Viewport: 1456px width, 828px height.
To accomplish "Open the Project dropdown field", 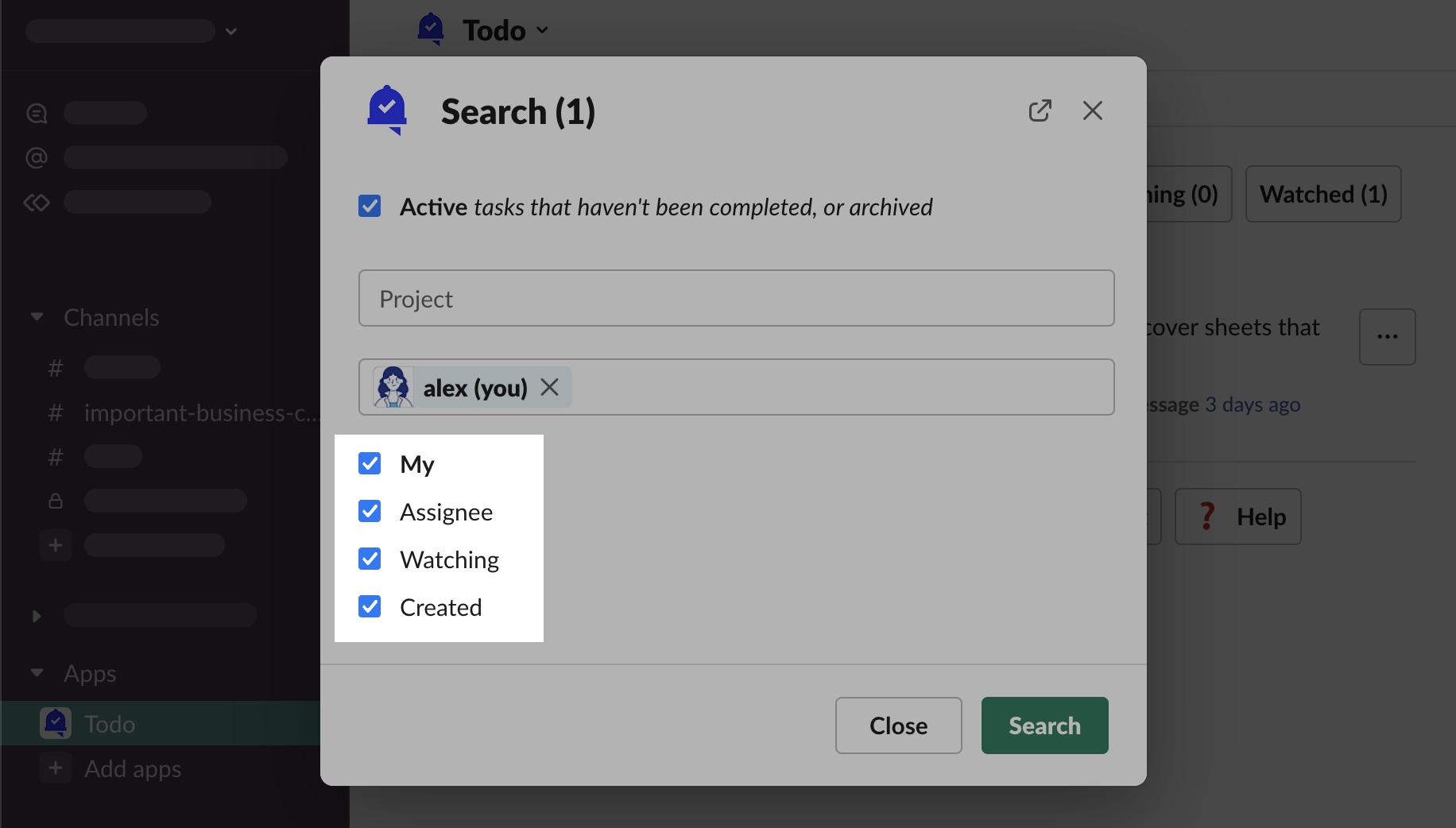I will pyautogui.click(x=736, y=299).
